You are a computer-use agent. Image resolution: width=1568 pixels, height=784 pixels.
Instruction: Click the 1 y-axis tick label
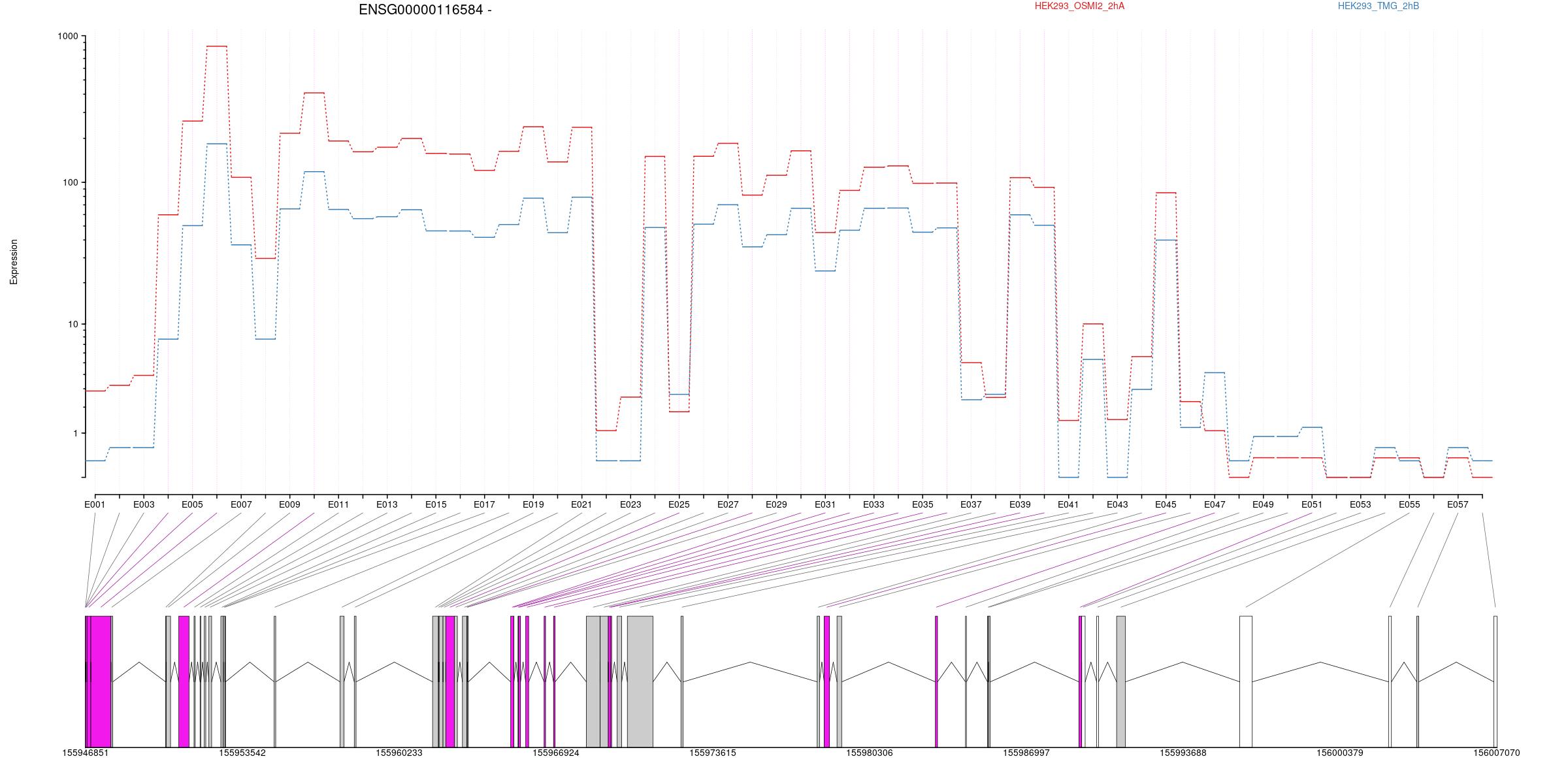(76, 433)
